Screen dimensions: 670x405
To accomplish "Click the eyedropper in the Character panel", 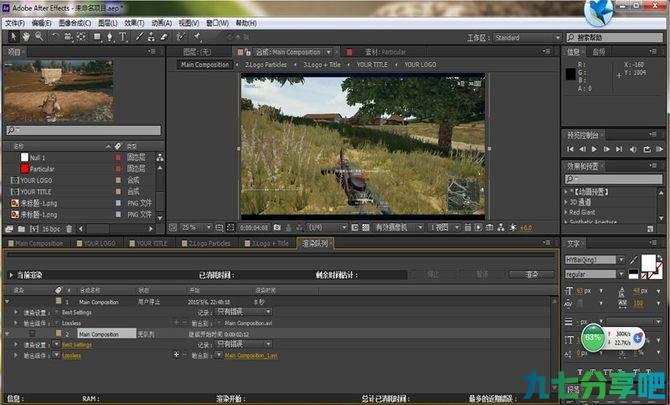I will (x=633, y=260).
